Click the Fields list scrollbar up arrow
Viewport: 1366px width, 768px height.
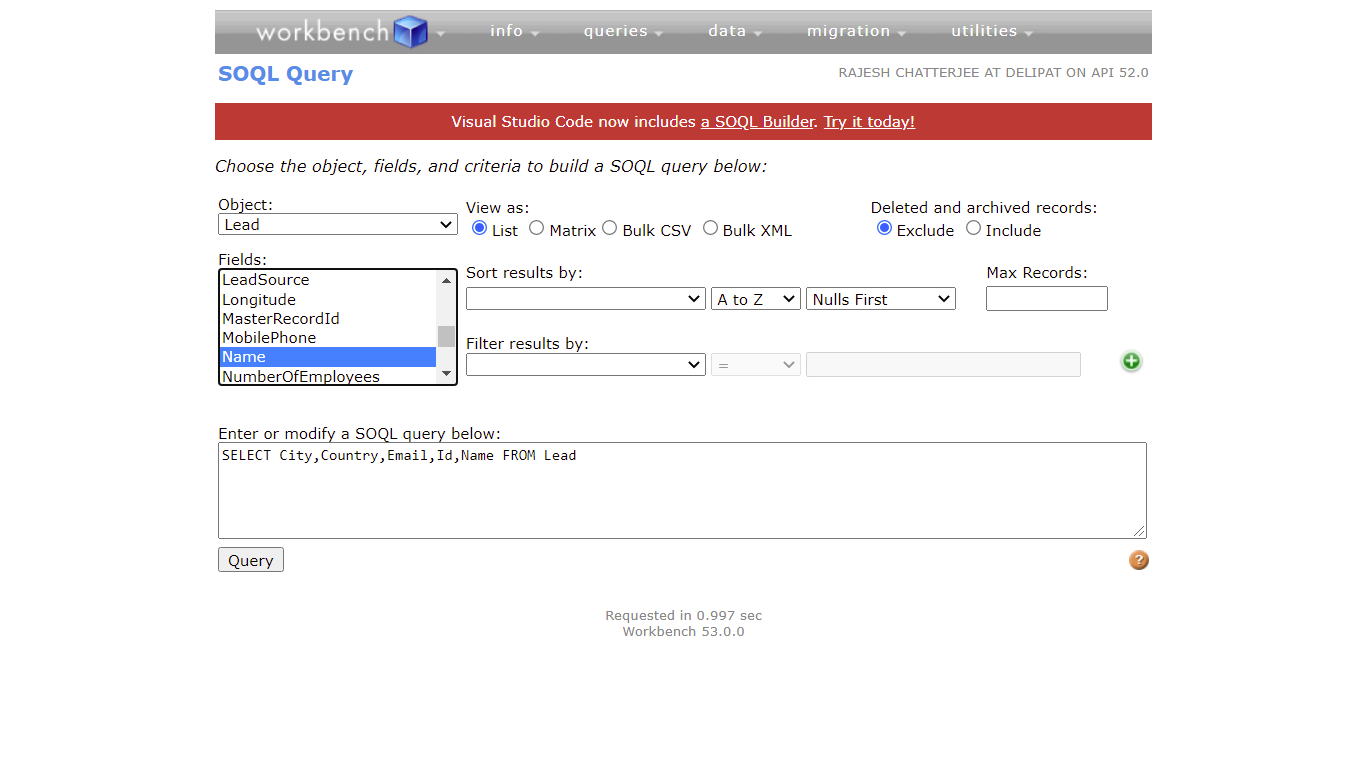coord(446,280)
